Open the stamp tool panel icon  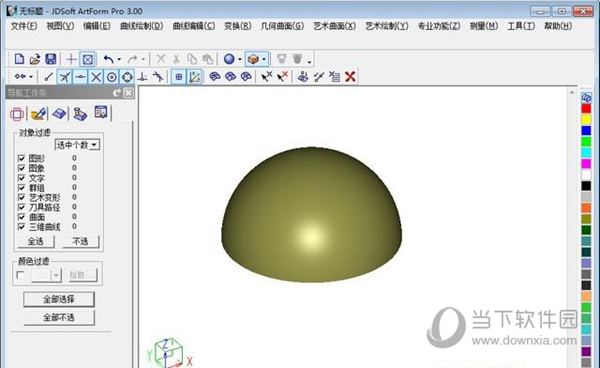[x=80, y=114]
